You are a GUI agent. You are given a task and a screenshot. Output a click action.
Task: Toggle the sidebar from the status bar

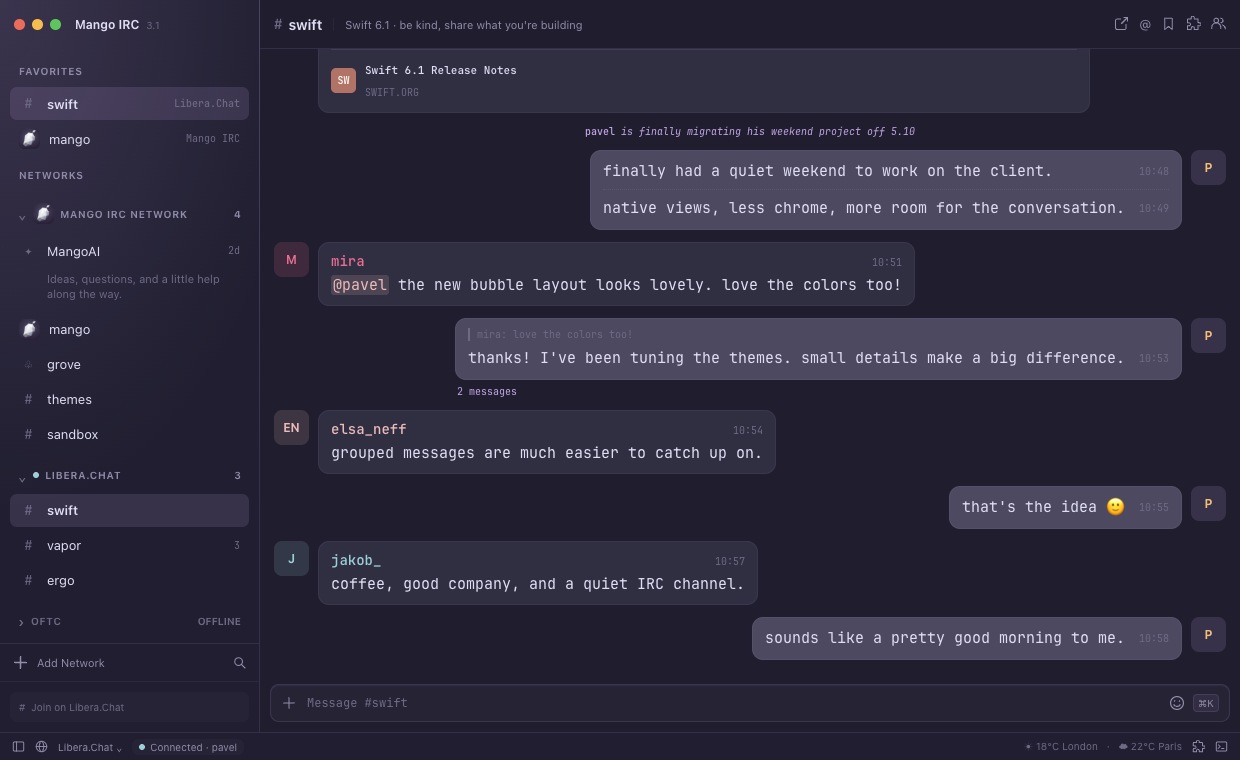[18, 747]
